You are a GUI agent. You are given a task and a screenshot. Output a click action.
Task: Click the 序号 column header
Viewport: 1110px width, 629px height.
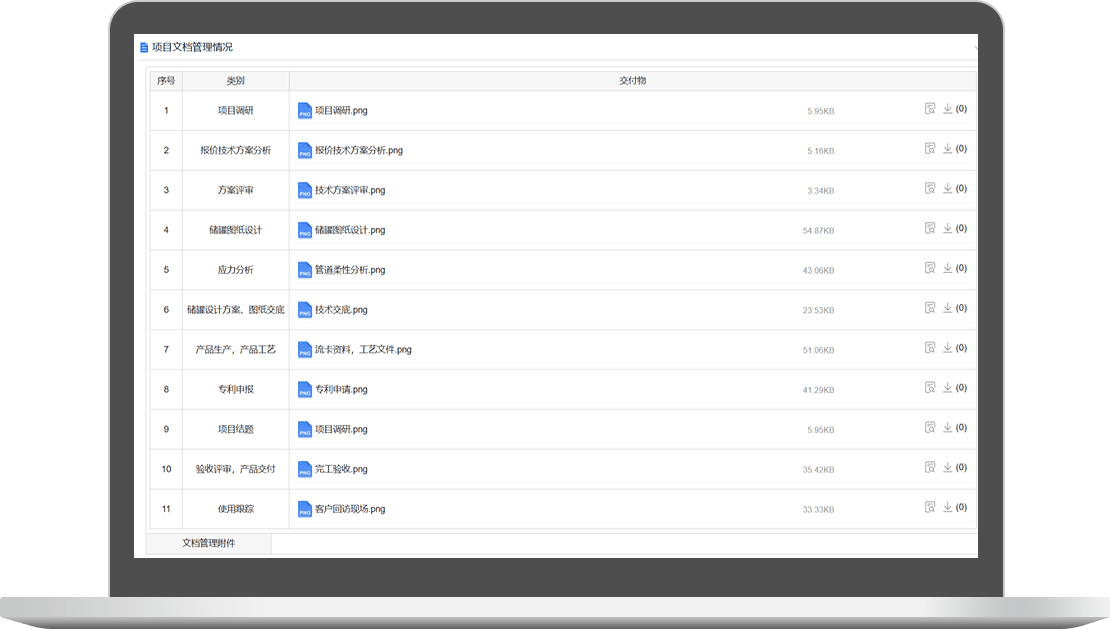(166, 81)
